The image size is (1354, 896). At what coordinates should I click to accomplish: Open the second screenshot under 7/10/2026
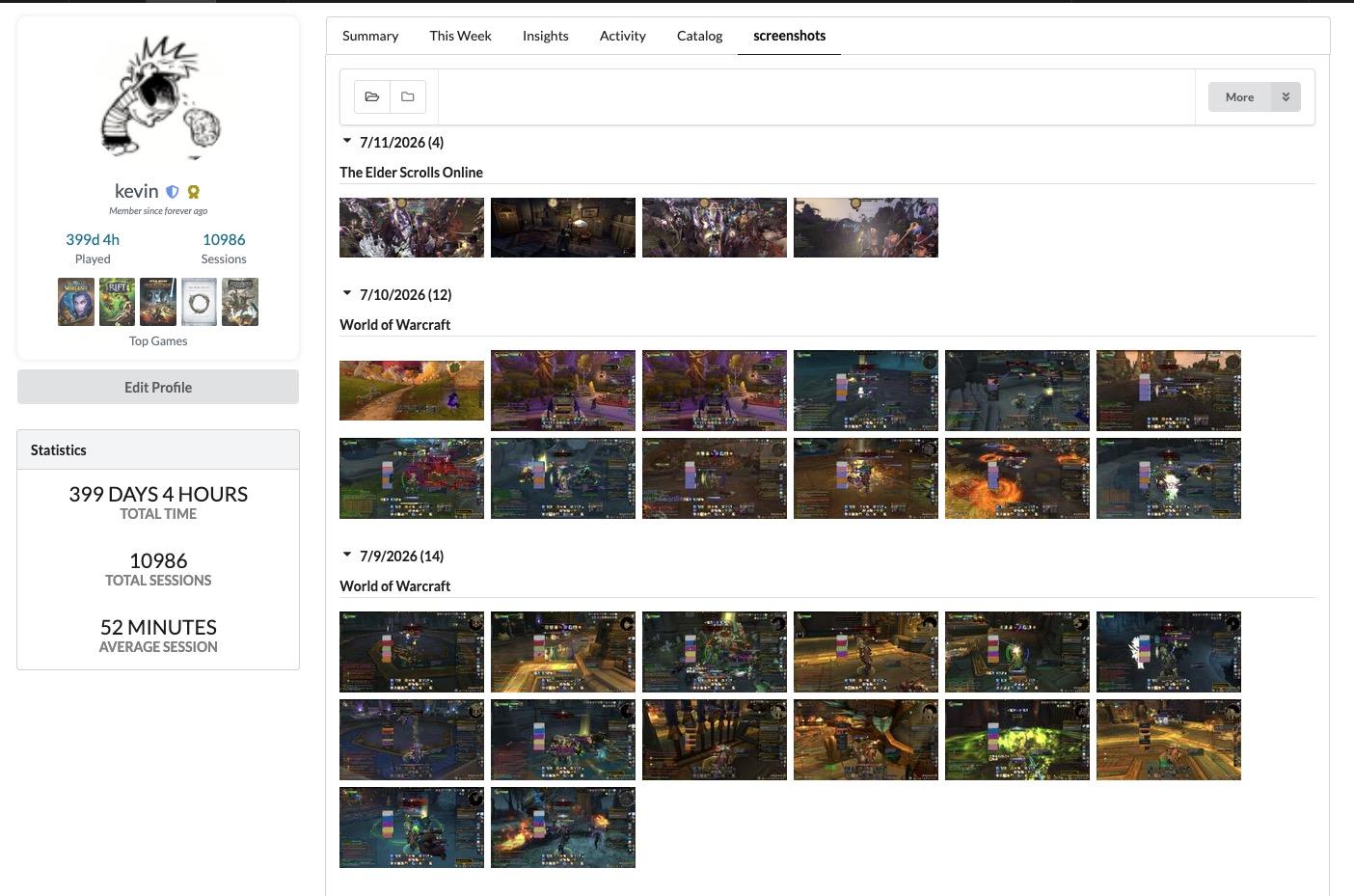click(563, 391)
